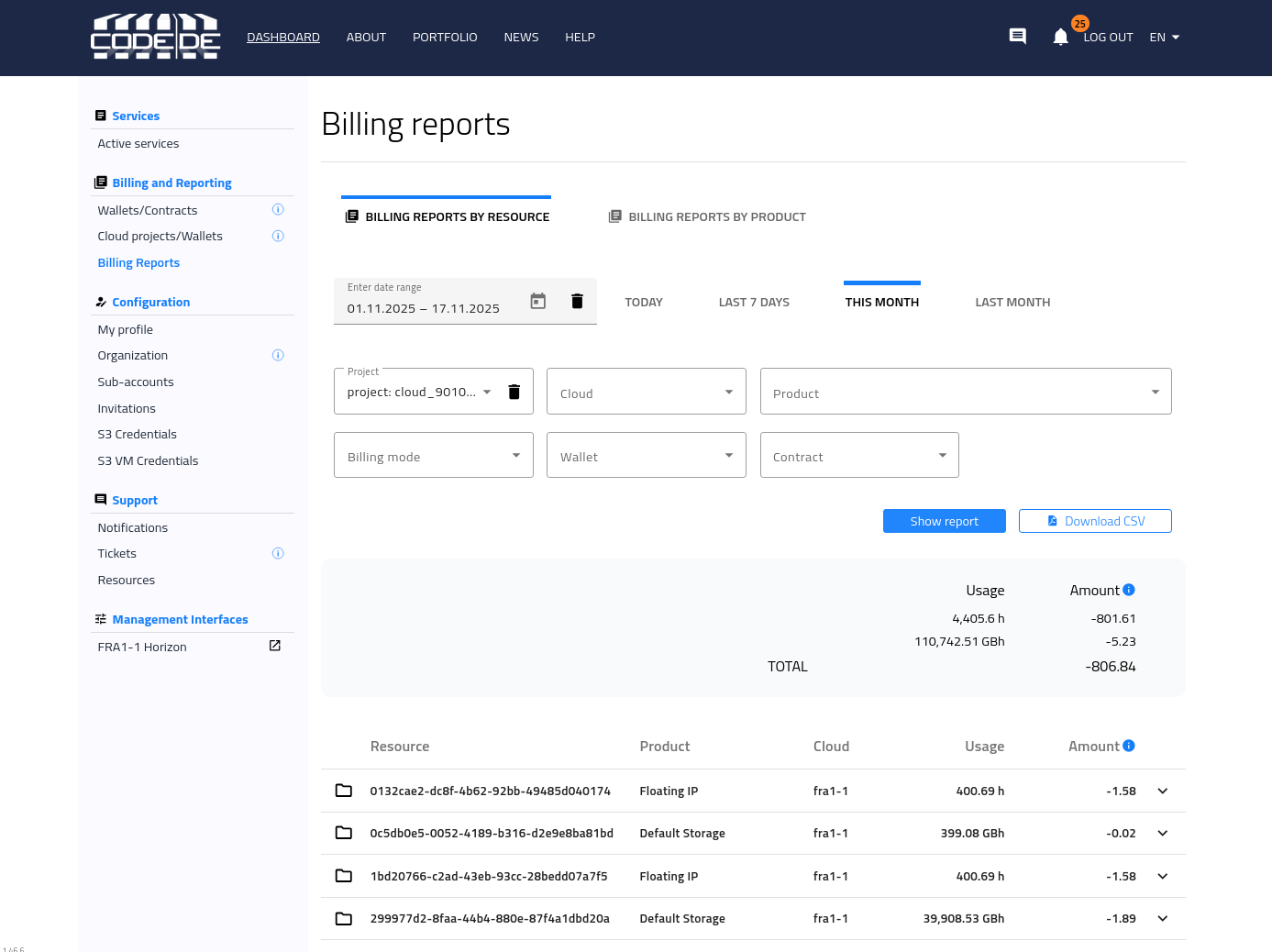Viewport: 1272px width, 952px height.
Task: Click info icon next to Tickets
Action: 278,553
